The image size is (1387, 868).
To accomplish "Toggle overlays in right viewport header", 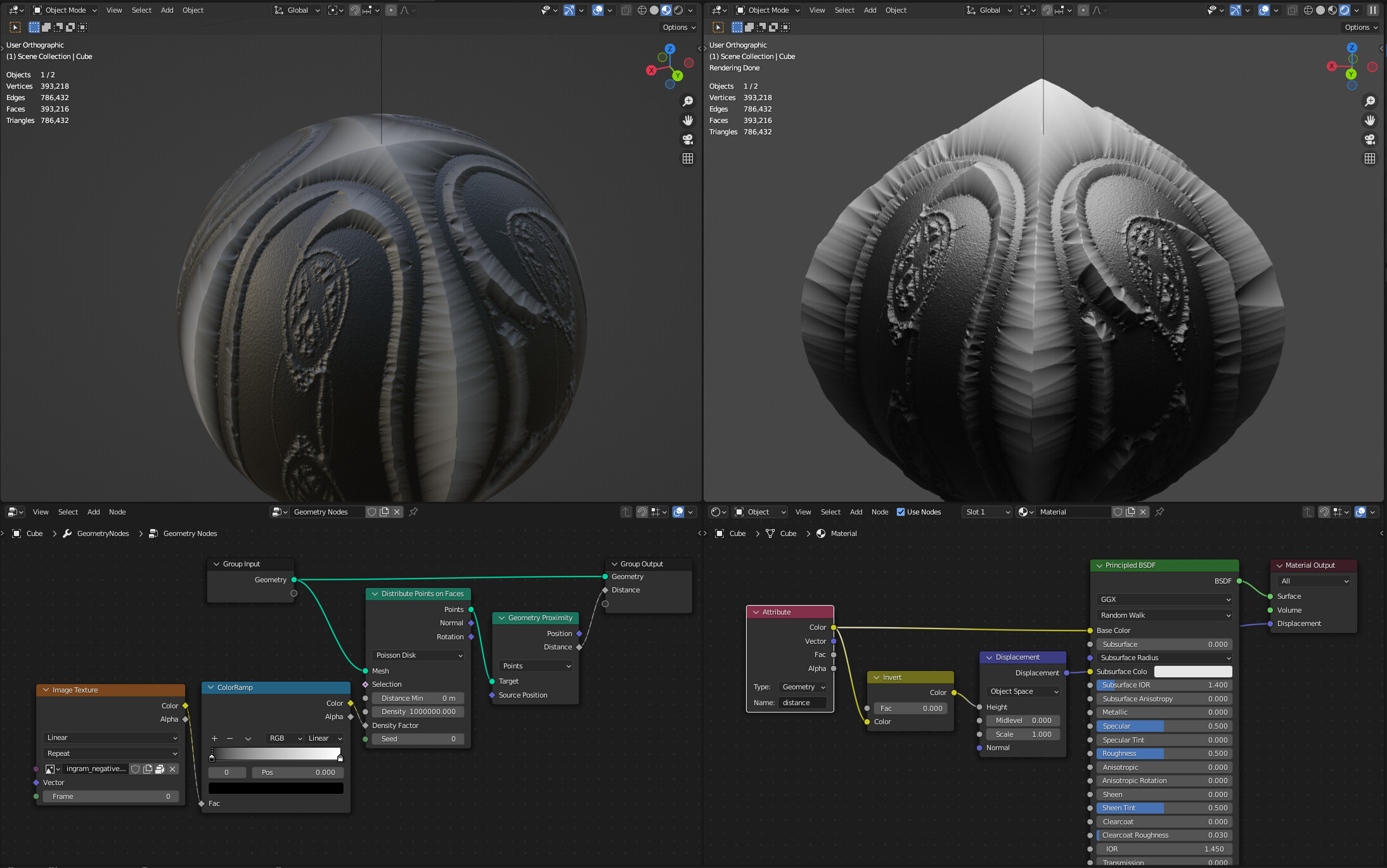I will tap(1264, 10).
